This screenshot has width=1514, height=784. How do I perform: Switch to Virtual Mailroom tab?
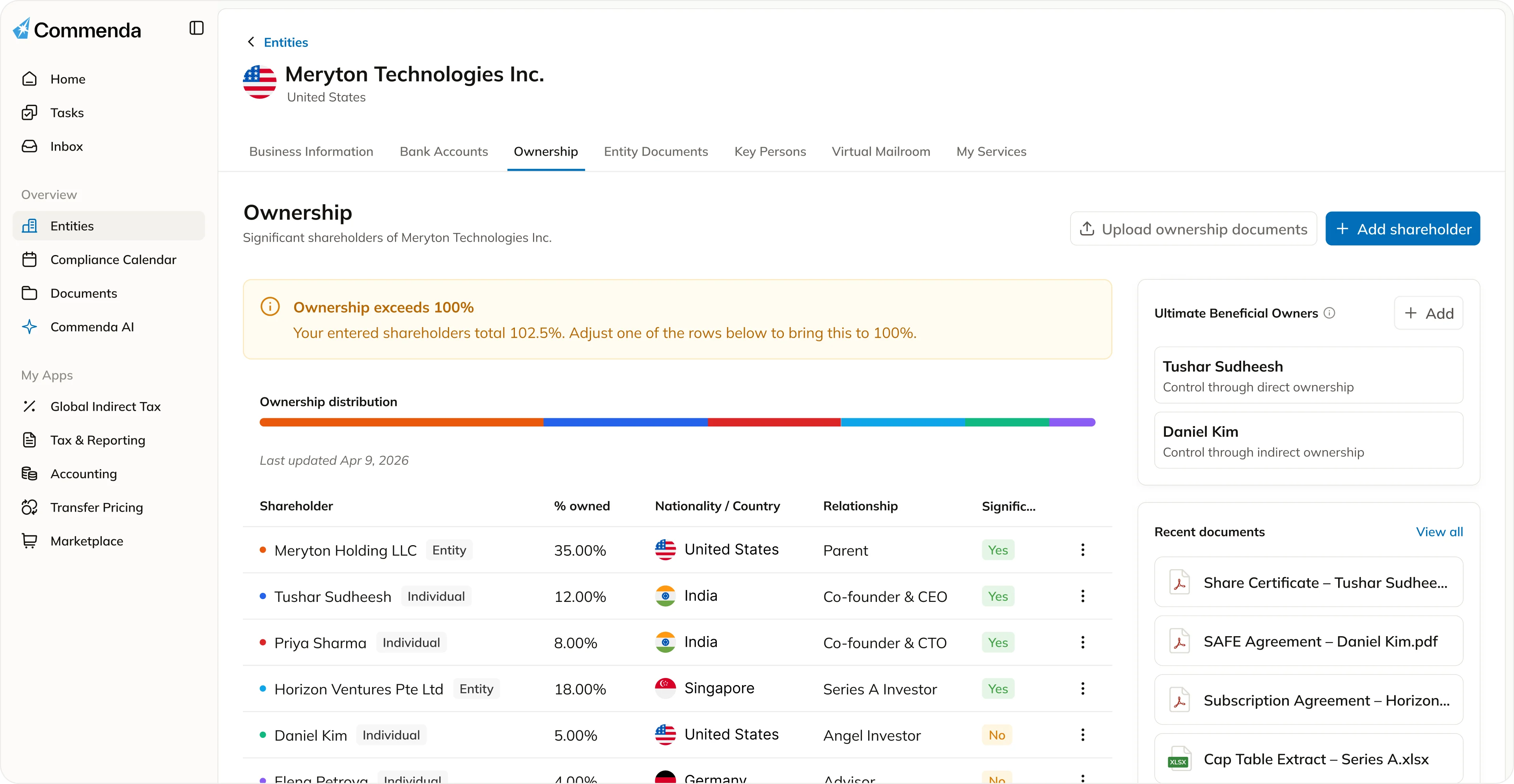pos(880,152)
